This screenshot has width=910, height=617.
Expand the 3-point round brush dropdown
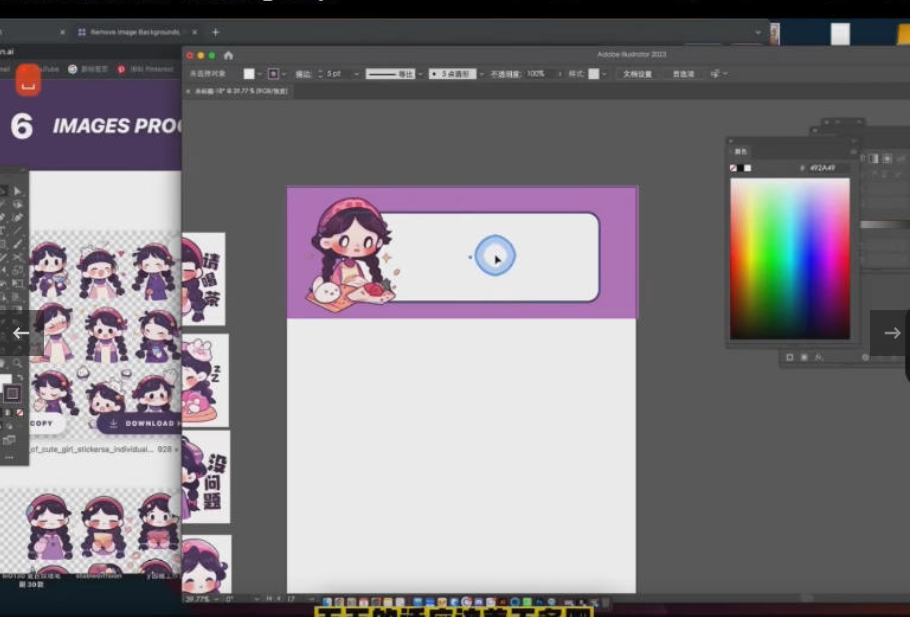pyautogui.click(x=481, y=74)
